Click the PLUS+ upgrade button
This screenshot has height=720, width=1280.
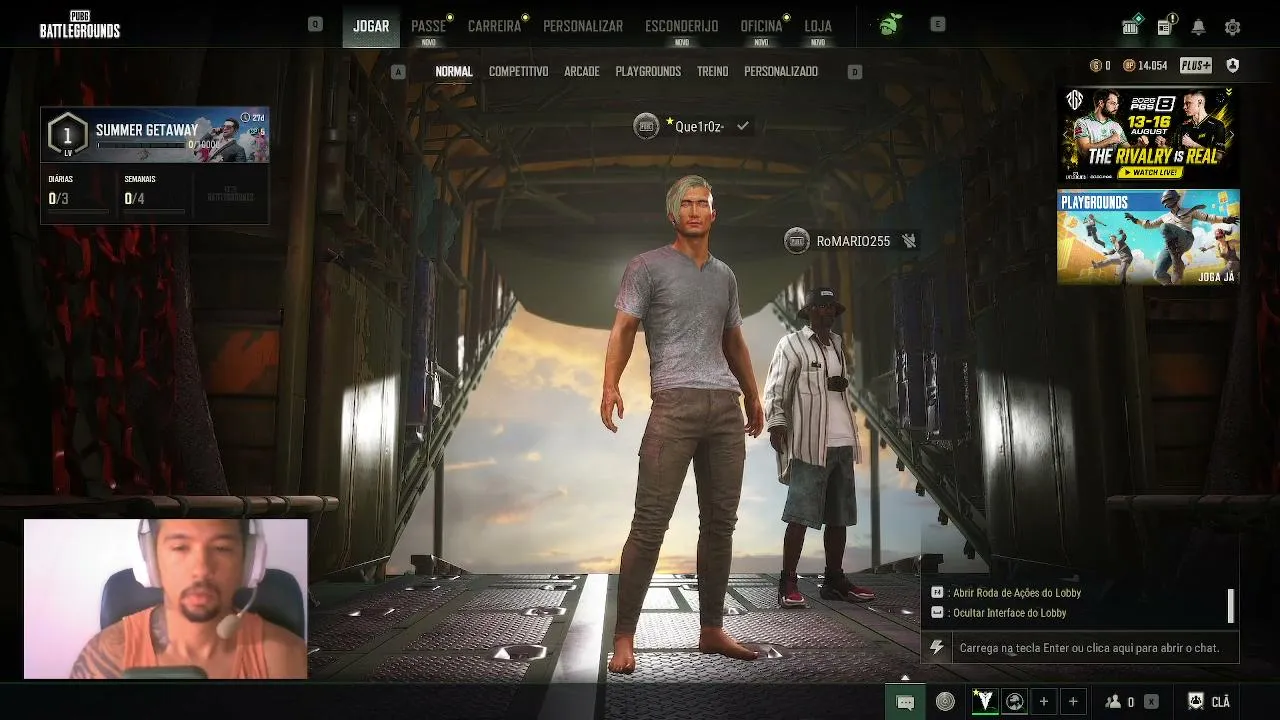pos(1196,66)
